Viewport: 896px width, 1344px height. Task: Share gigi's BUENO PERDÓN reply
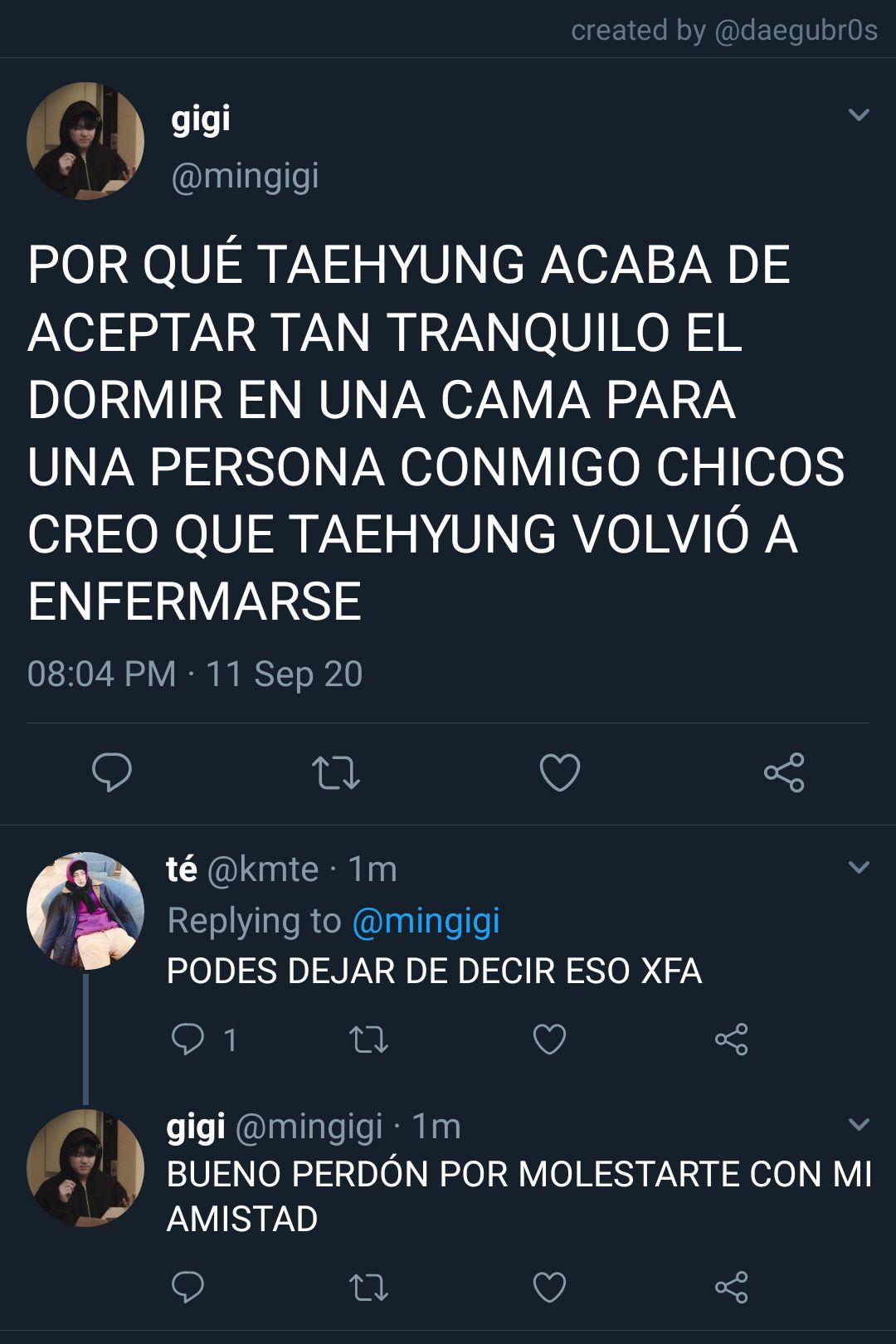pos(731,1288)
